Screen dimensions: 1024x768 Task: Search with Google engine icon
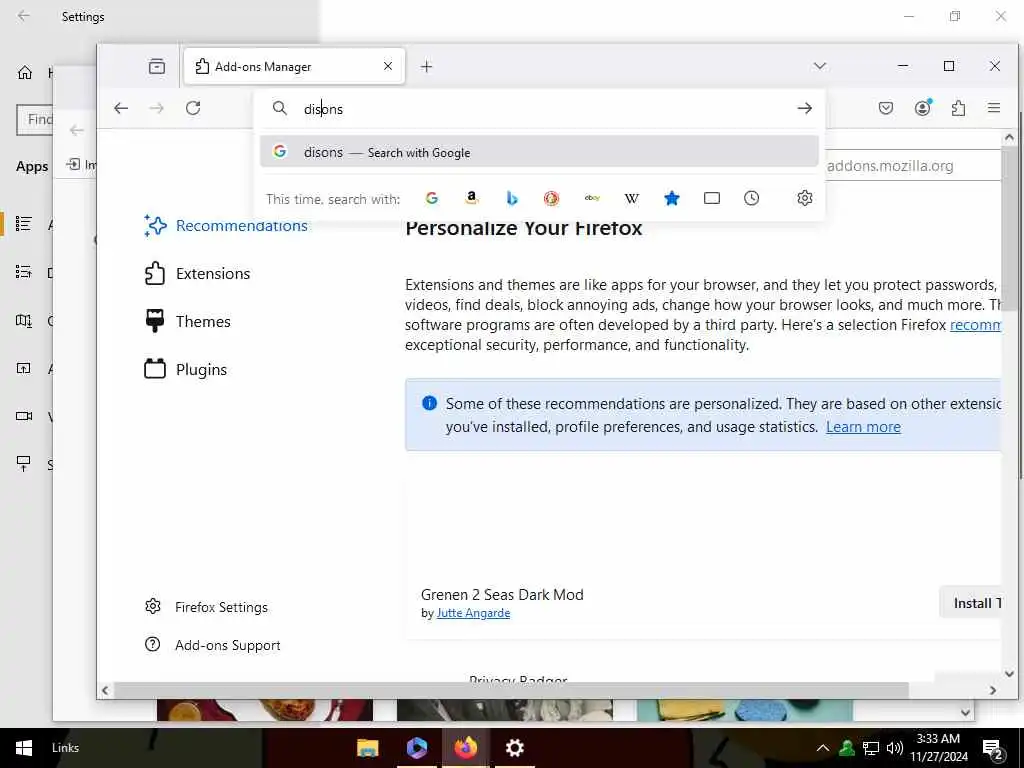click(432, 198)
